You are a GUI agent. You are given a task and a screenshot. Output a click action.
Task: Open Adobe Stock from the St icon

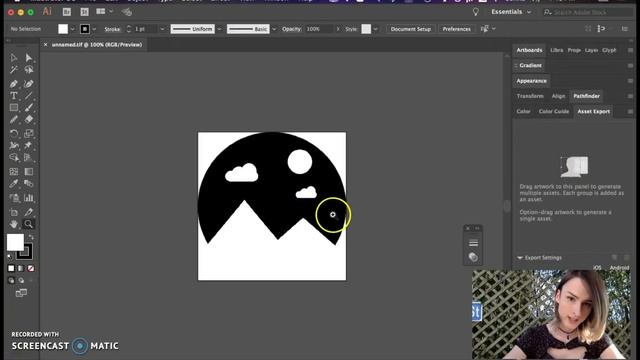coord(84,12)
